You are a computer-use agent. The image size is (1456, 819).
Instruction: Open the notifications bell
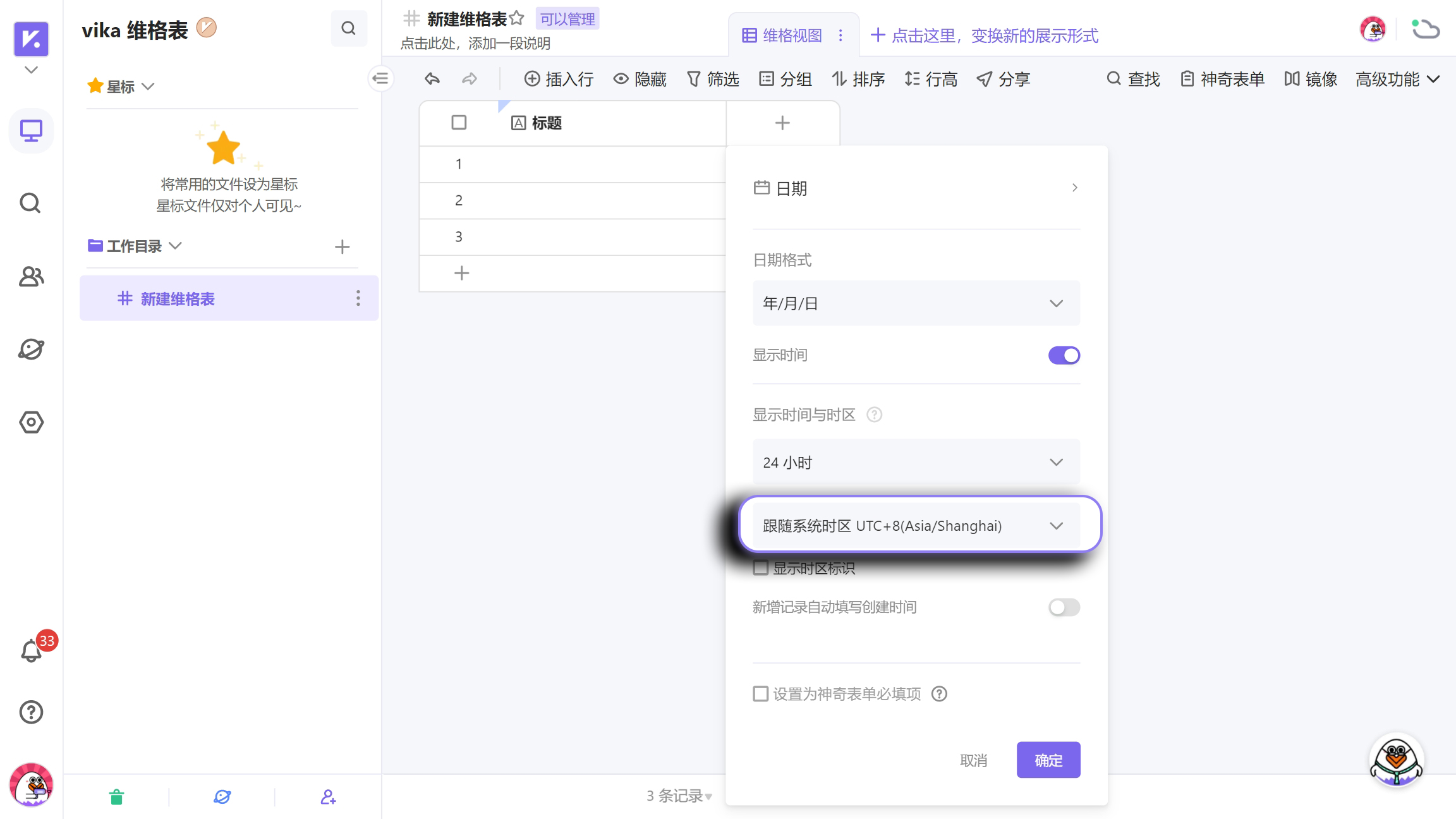(x=31, y=650)
